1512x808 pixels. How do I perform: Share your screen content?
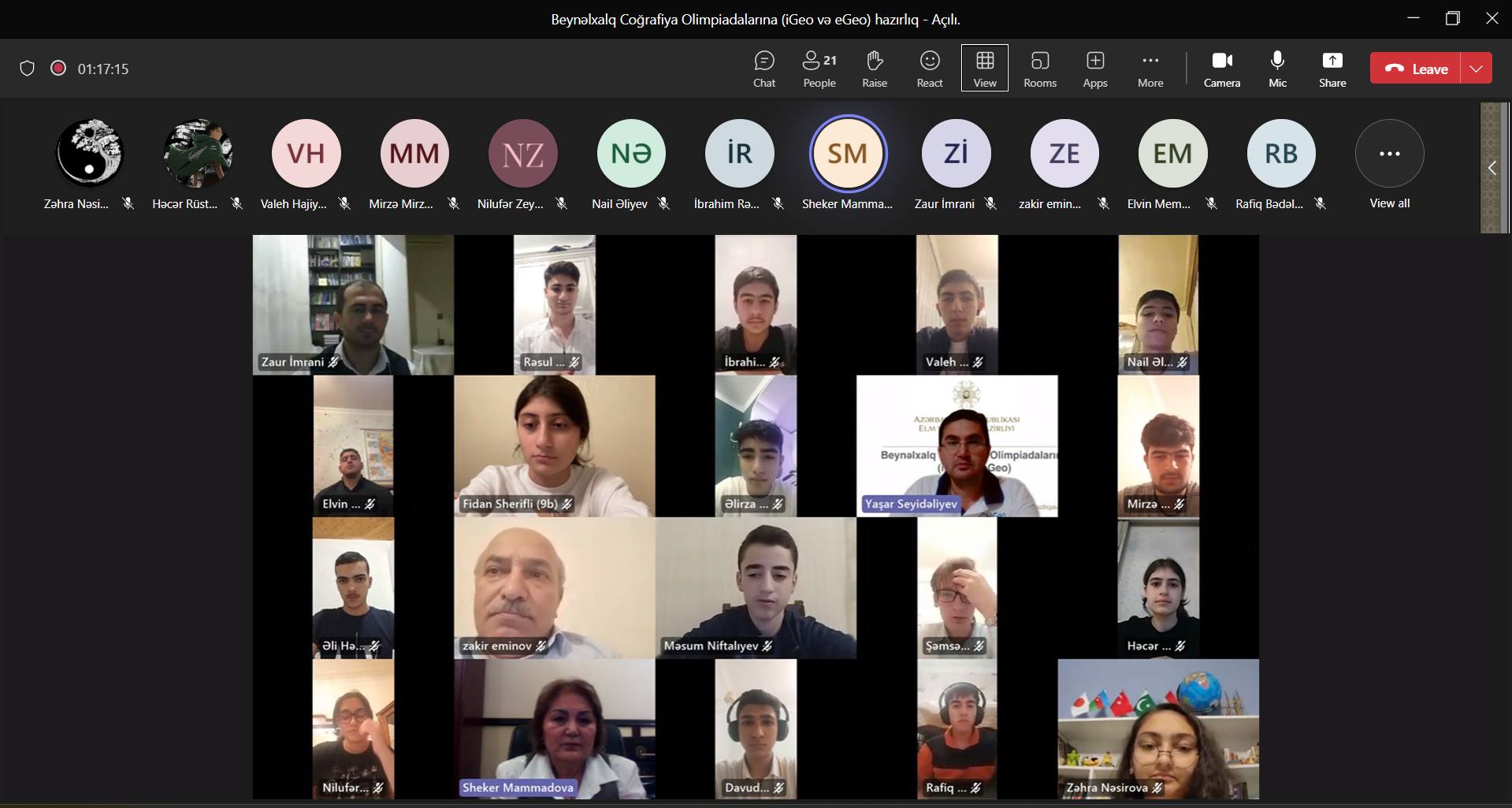(x=1332, y=69)
